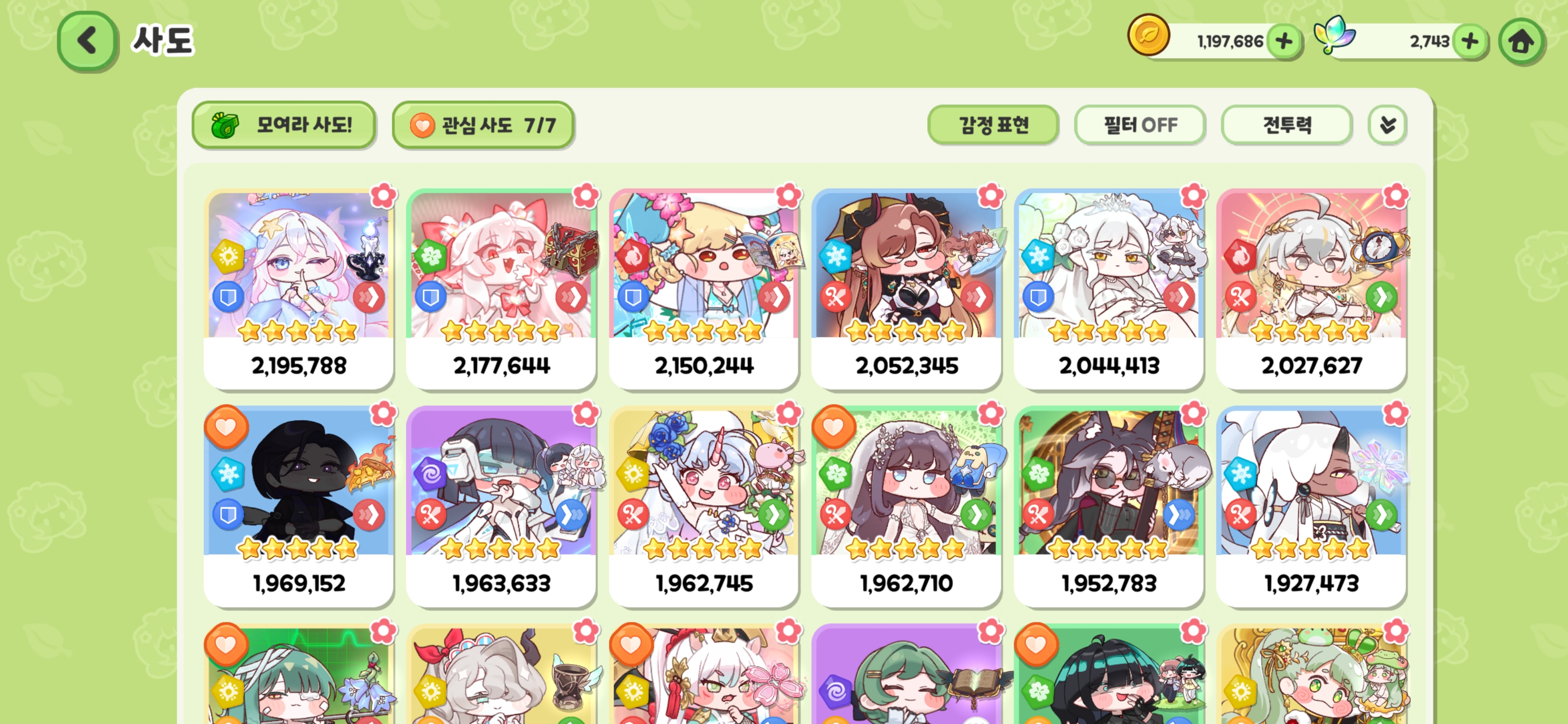1568x724 pixels.
Task: Click flower badge on 2,195,788 card
Action: (x=383, y=196)
